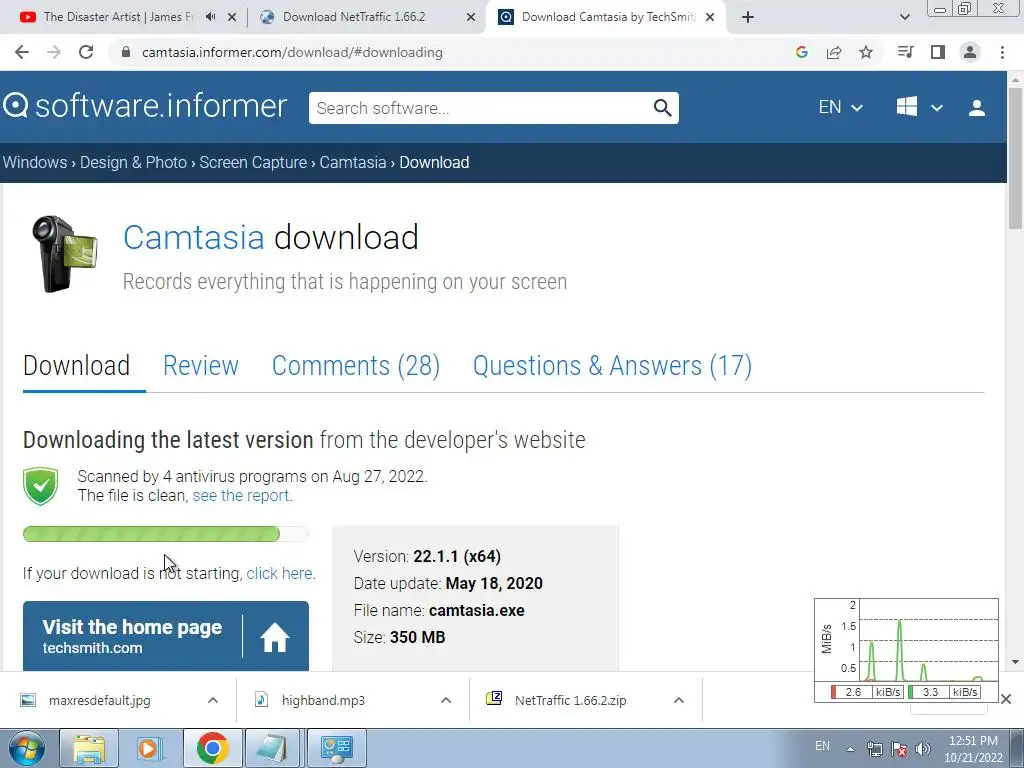This screenshot has width=1024, height=768.
Task: Expand options for highband.mp3 download
Action: [x=445, y=700]
